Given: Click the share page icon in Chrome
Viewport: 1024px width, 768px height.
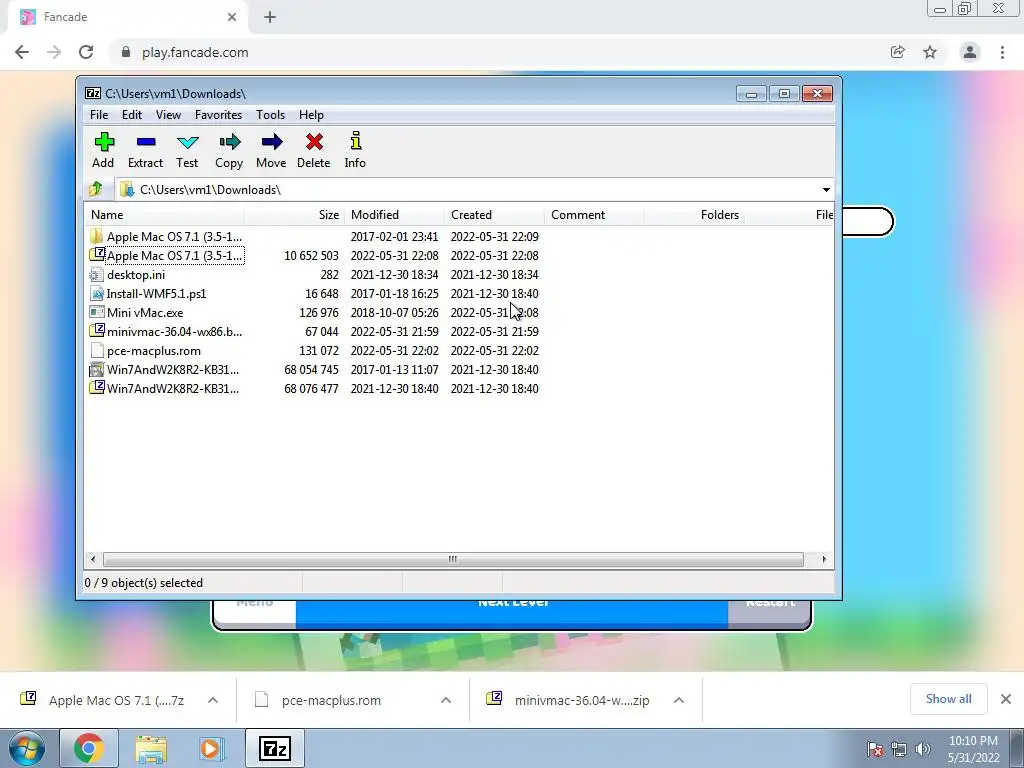Looking at the screenshot, I should pos(898,52).
